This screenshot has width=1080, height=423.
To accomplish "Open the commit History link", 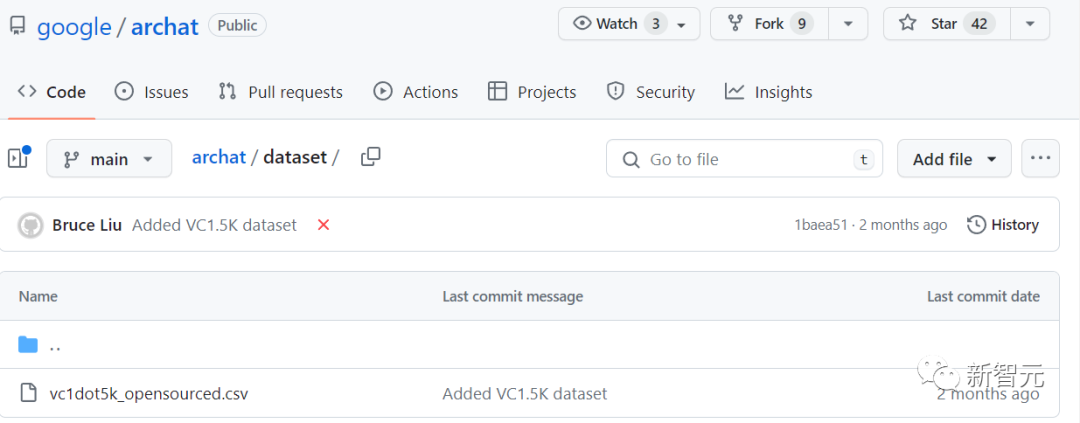I will coord(1003,225).
